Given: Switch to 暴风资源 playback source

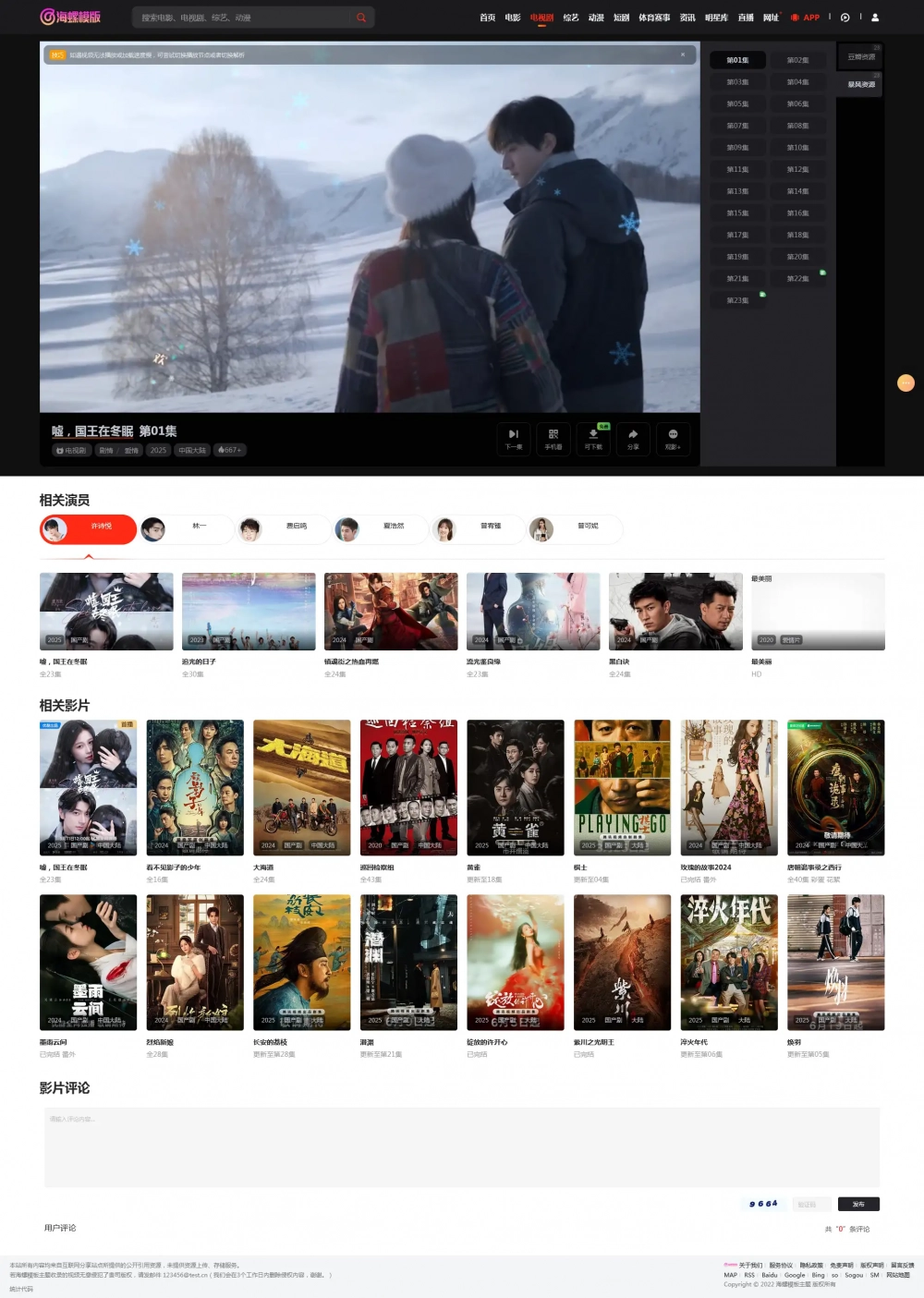Looking at the screenshot, I should click(861, 85).
